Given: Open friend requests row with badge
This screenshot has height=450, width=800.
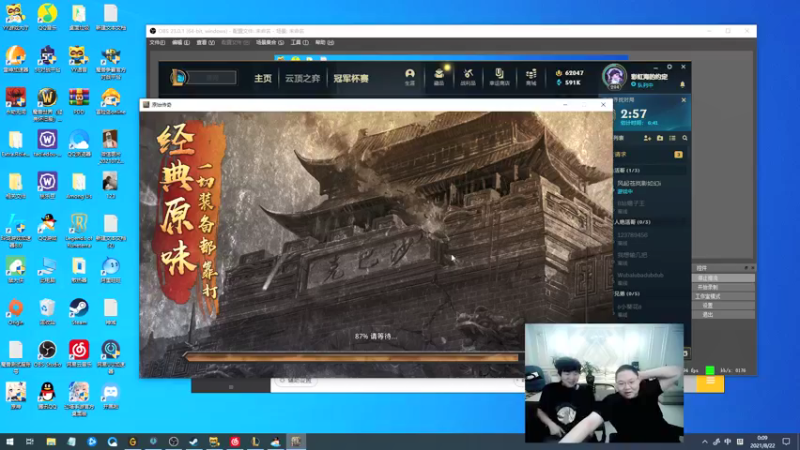Looking at the screenshot, I should pyautogui.click(x=650, y=155).
